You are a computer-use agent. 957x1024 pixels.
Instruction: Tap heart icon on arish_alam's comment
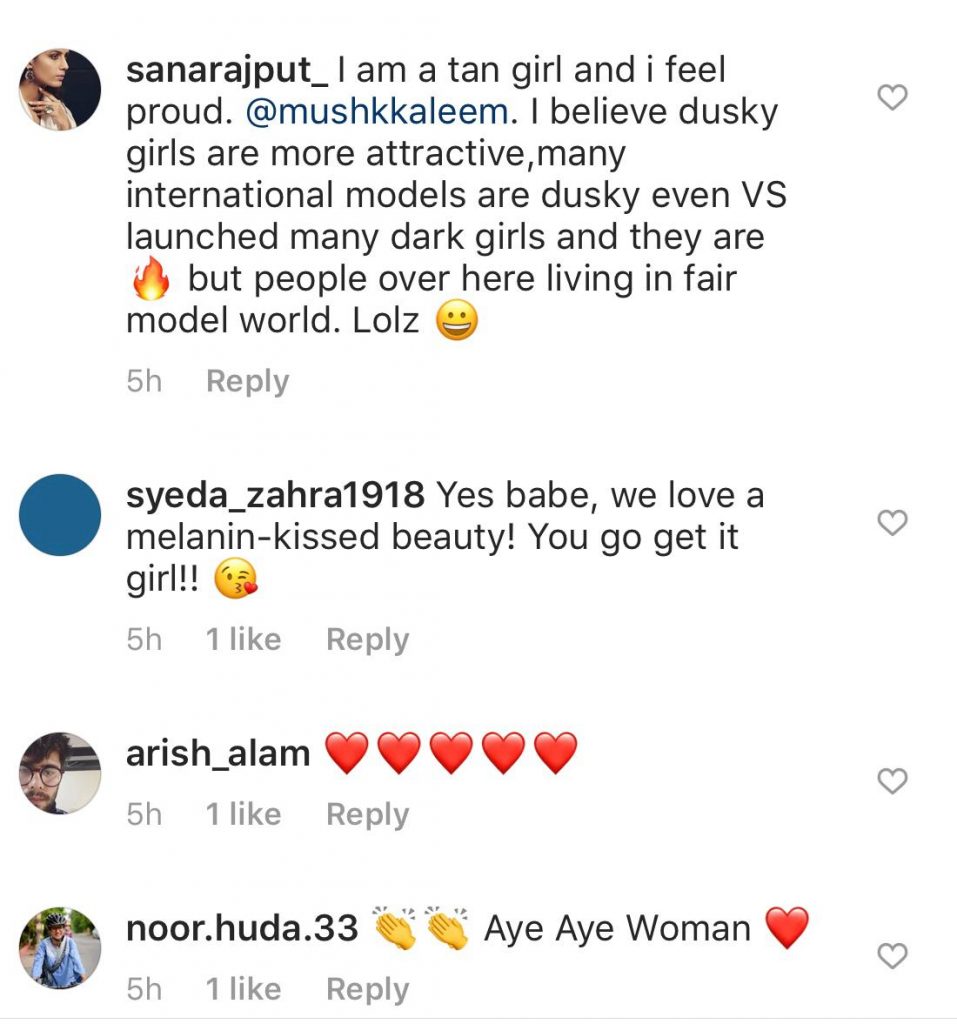(x=892, y=780)
